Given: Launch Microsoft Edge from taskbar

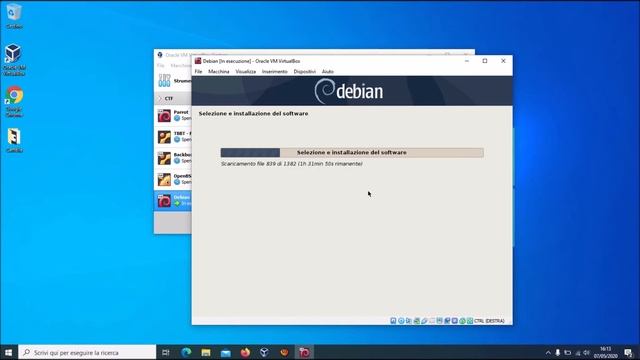Looking at the screenshot, I should click(x=186, y=352).
